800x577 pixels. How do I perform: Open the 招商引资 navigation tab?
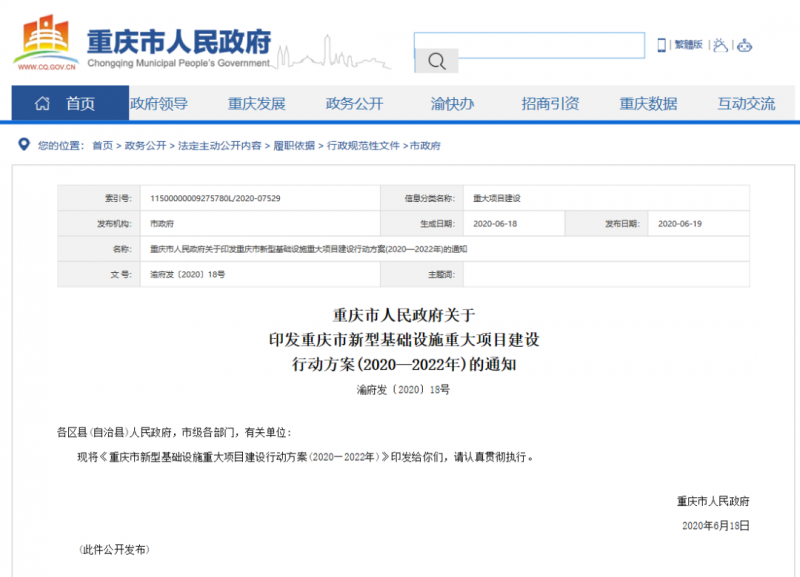pos(550,103)
